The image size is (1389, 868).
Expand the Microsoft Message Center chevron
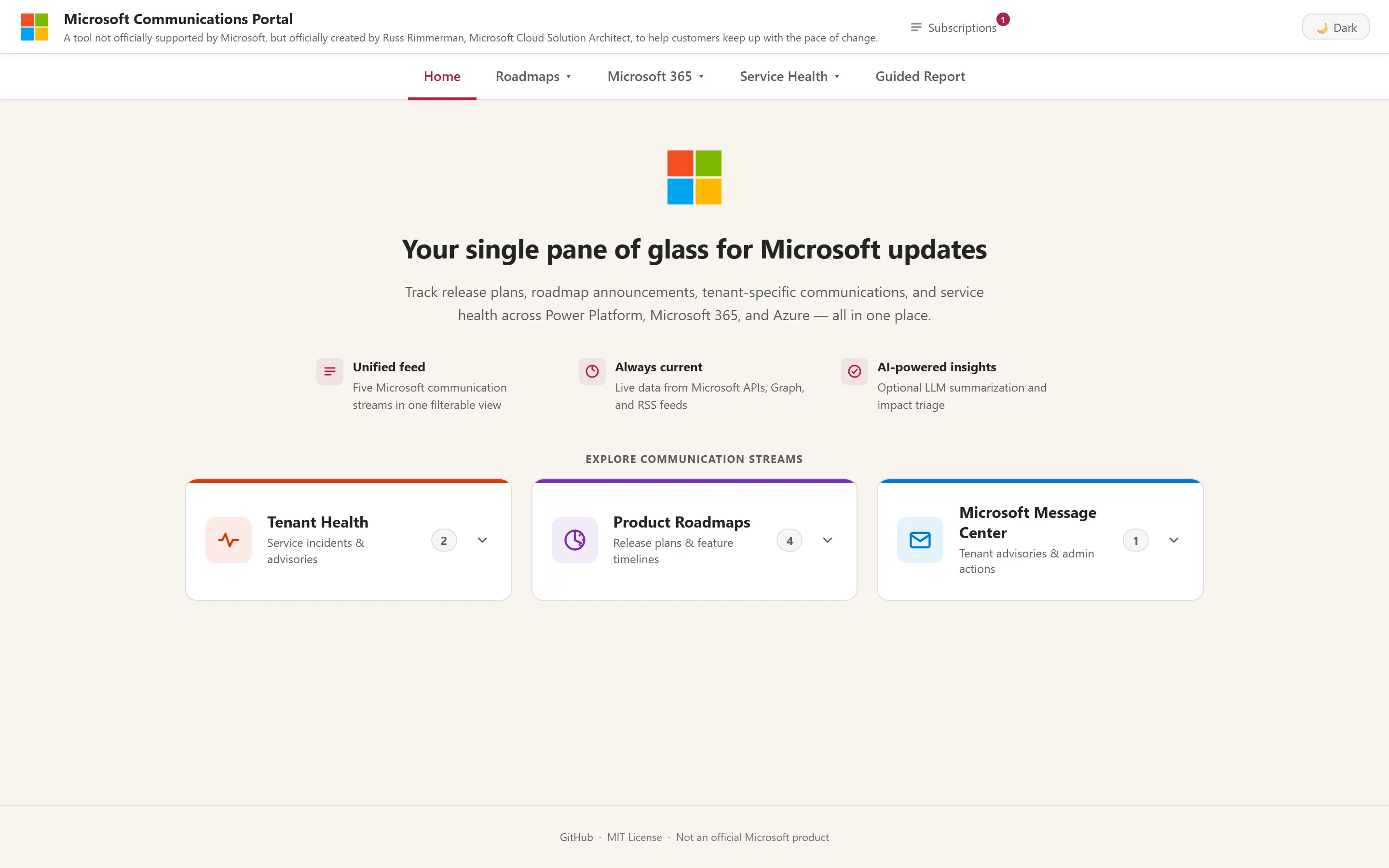(1174, 540)
